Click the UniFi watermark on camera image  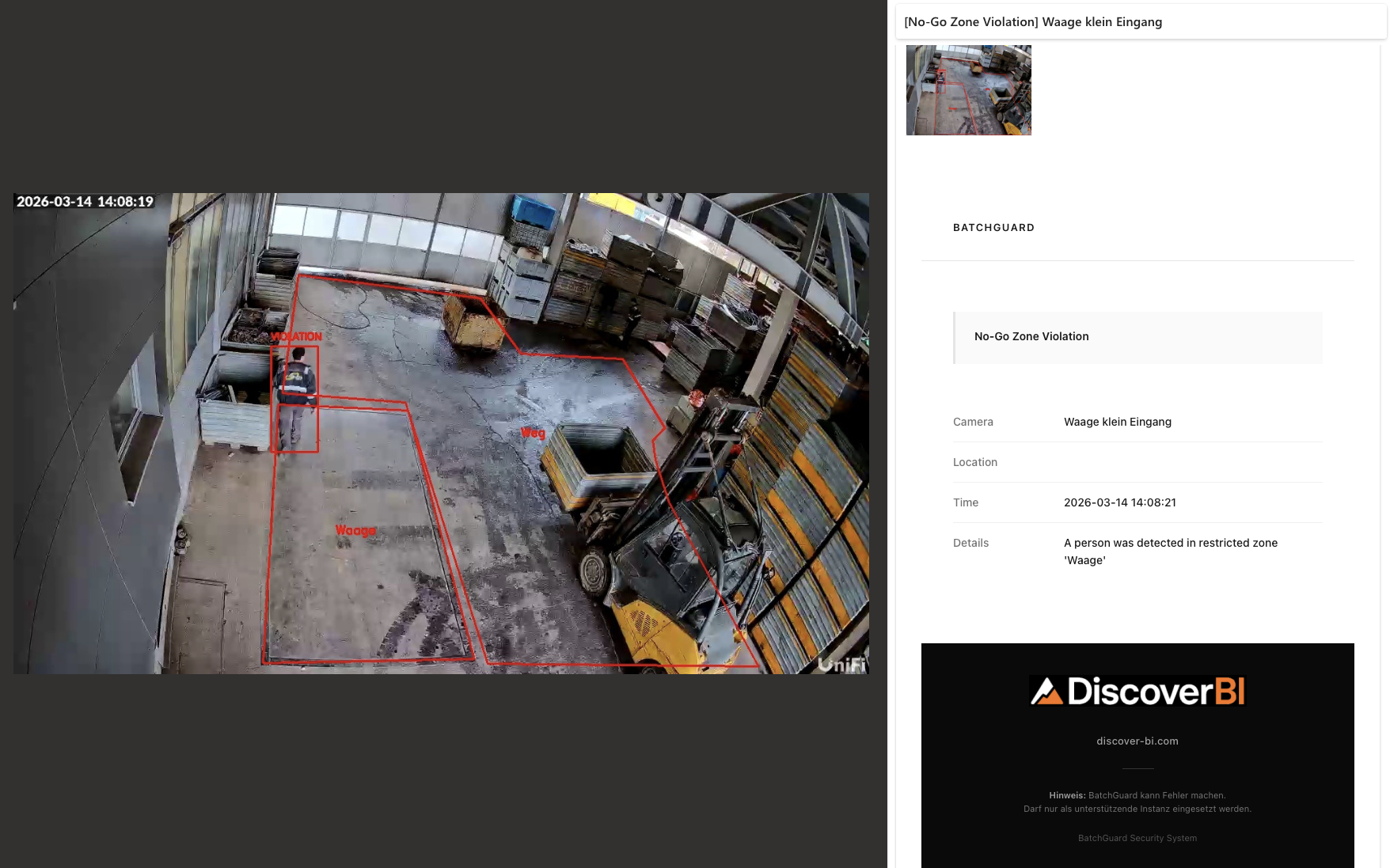841,664
